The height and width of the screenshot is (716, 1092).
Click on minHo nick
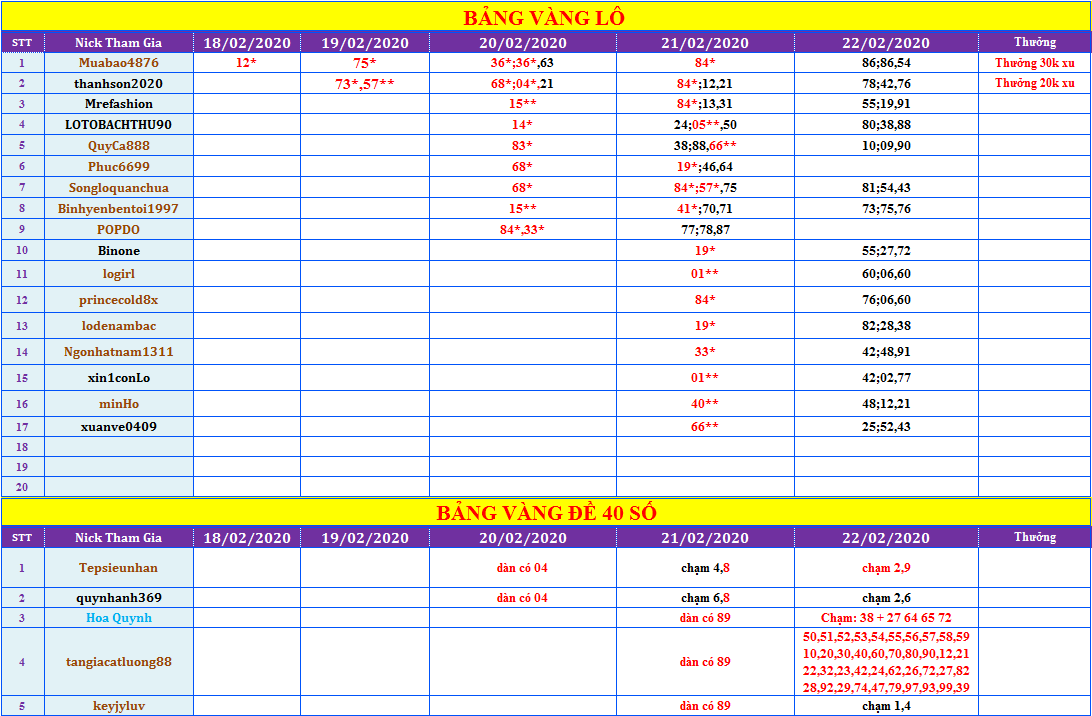(x=118, y=403)
